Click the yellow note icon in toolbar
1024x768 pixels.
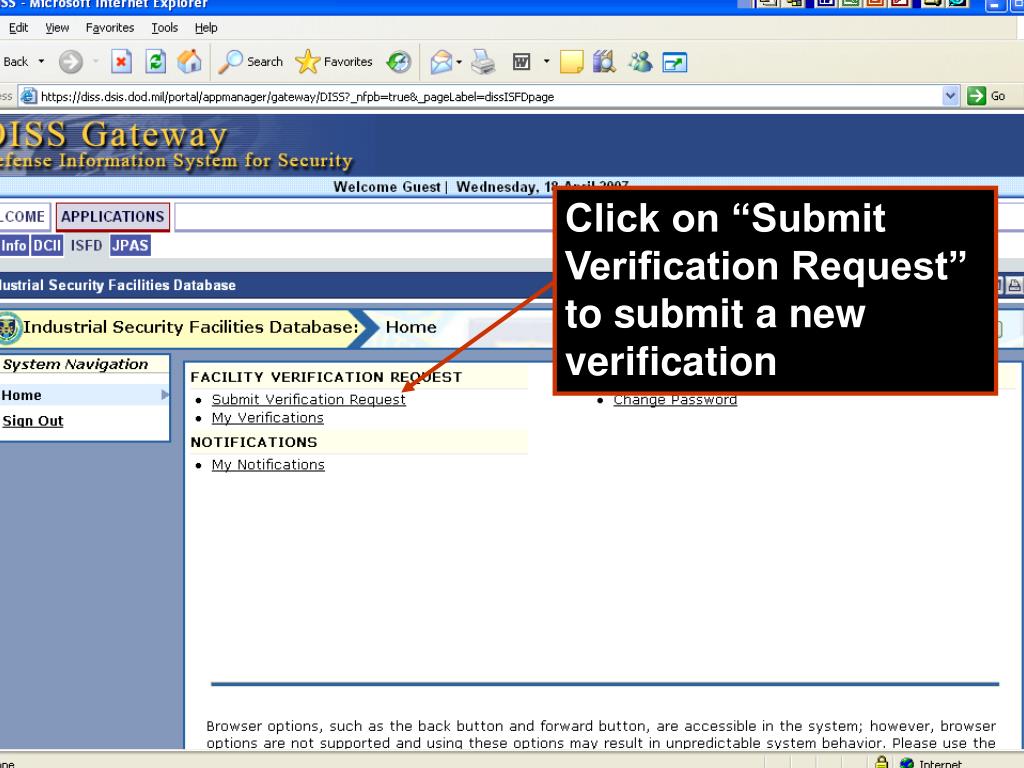[571, 62]
